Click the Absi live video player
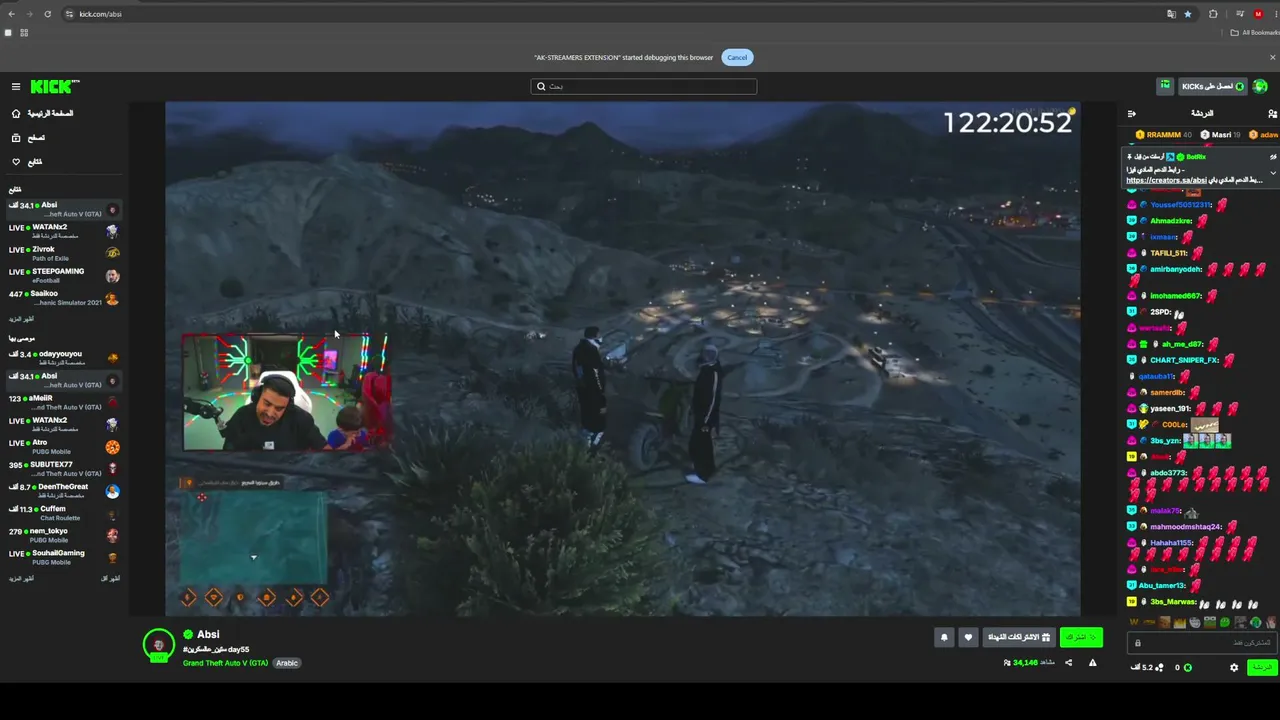The width and height of the screenshot is (1280, 720). click(x=622, y=359)
